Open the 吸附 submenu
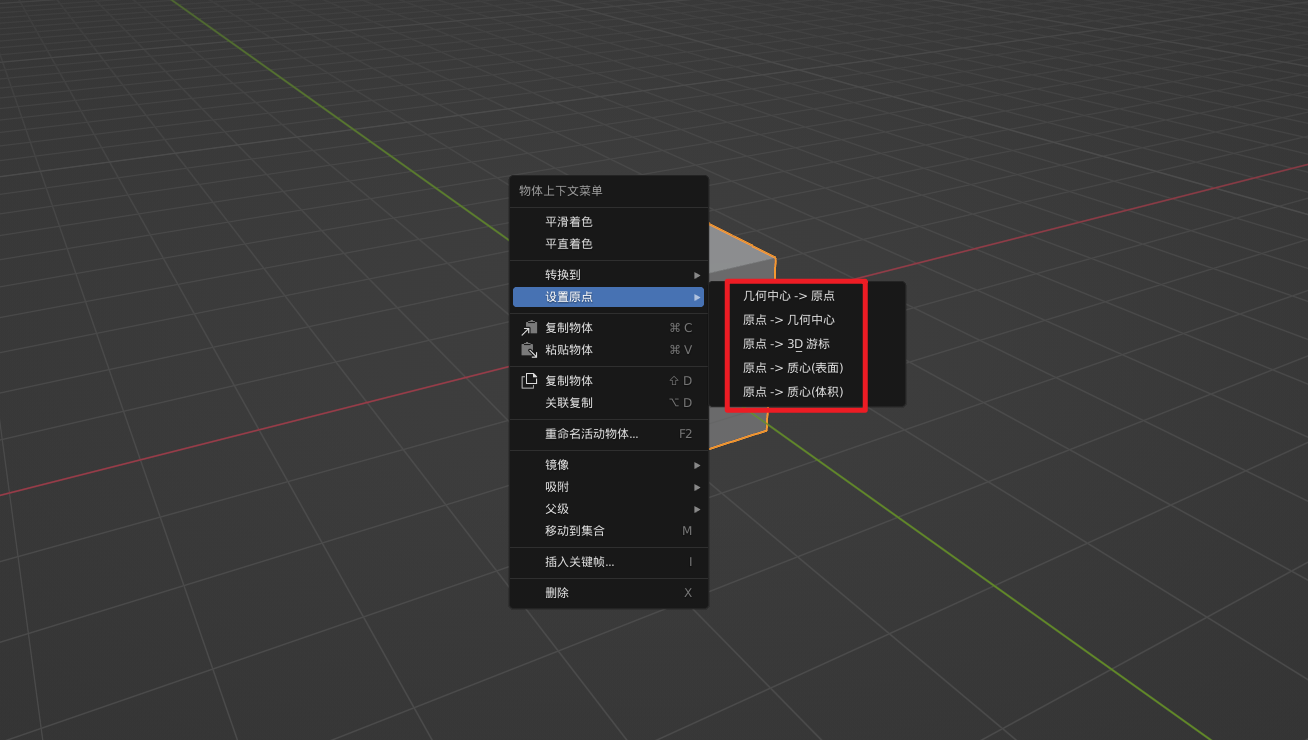The width and height of the screenshot is (1308, 740). click(608, 487)
